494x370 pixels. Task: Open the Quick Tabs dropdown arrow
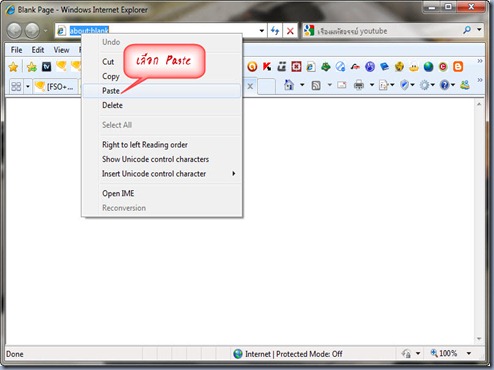click(x=28, y=87)
